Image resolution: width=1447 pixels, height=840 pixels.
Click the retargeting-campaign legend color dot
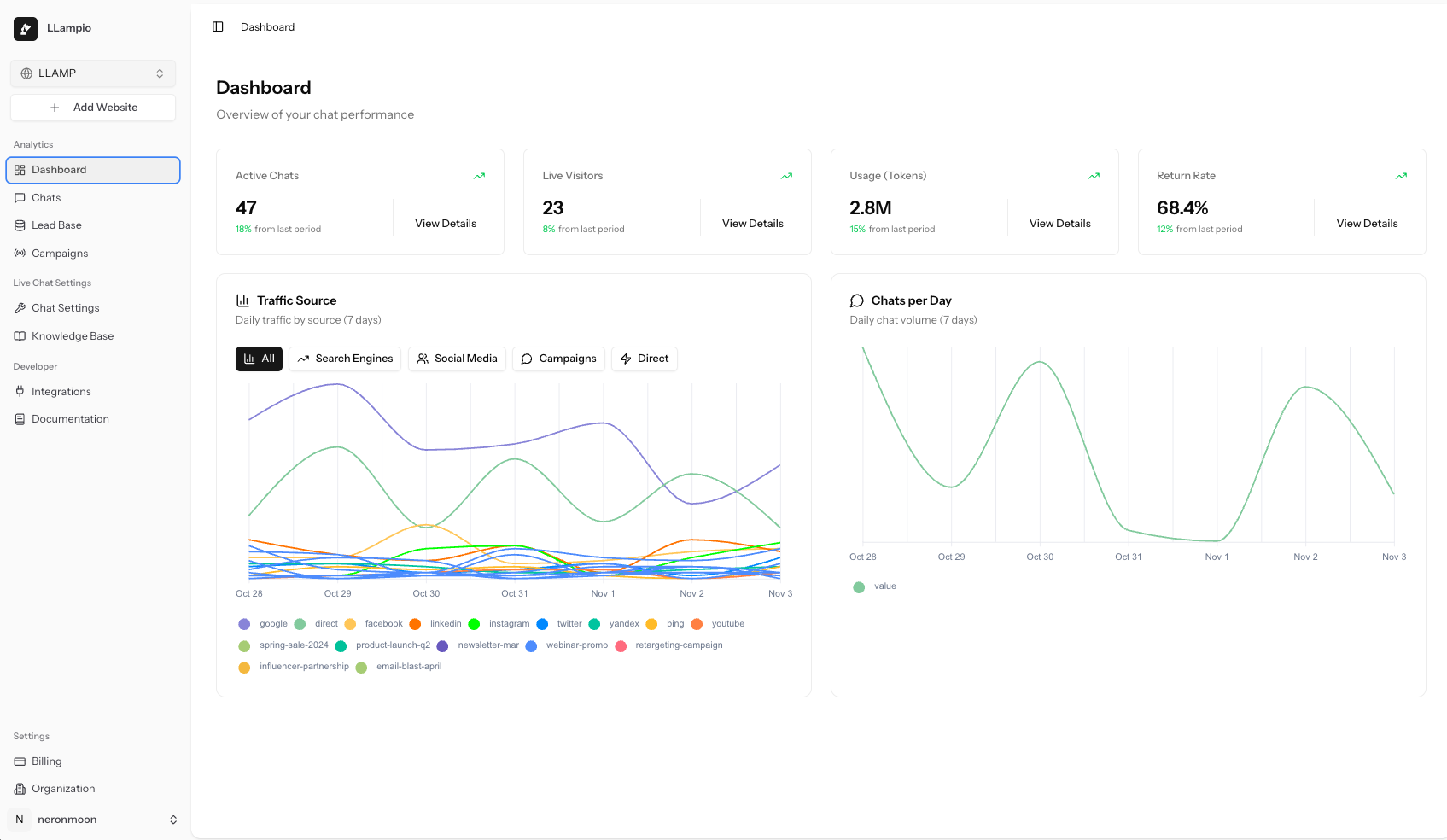621,646
